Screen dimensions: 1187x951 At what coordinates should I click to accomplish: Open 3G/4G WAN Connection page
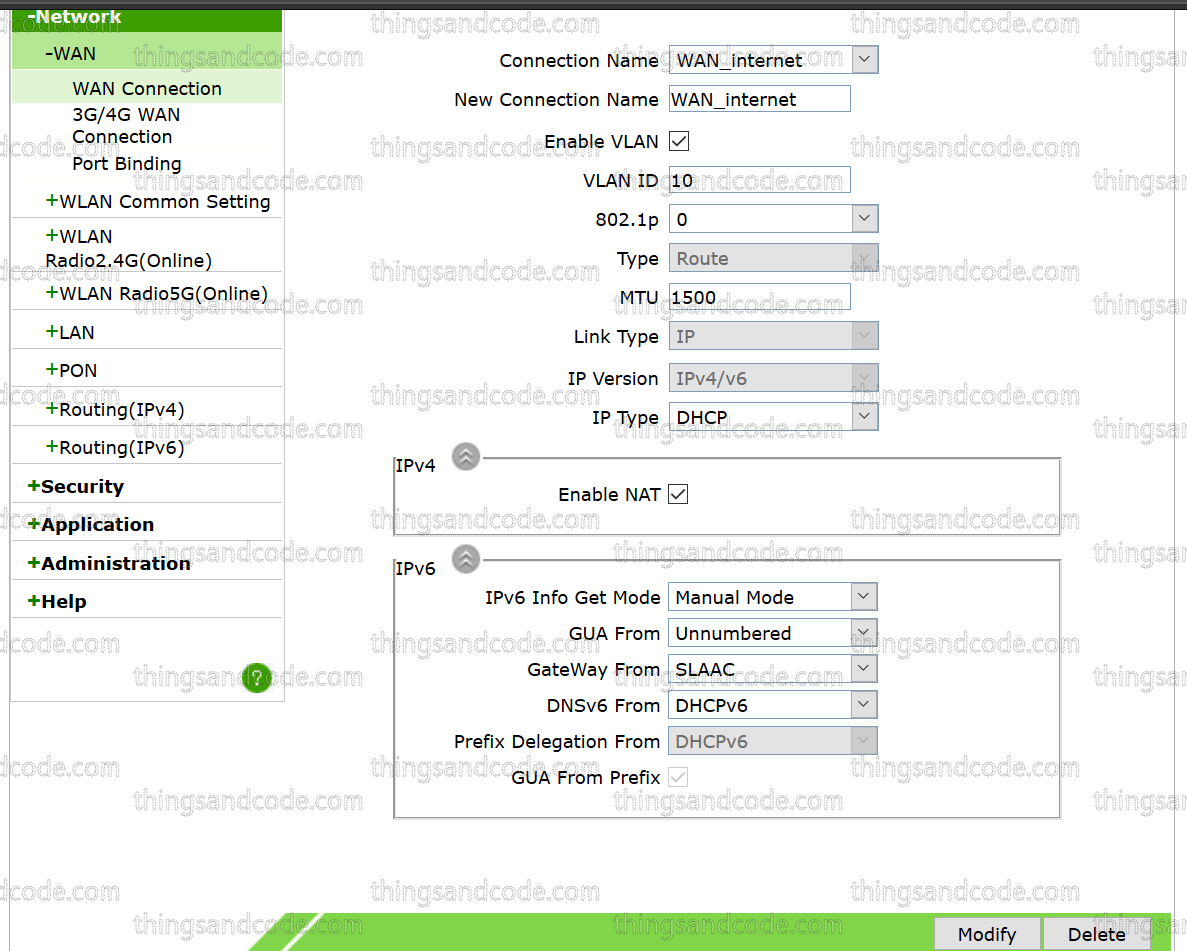tap(126, 126)
